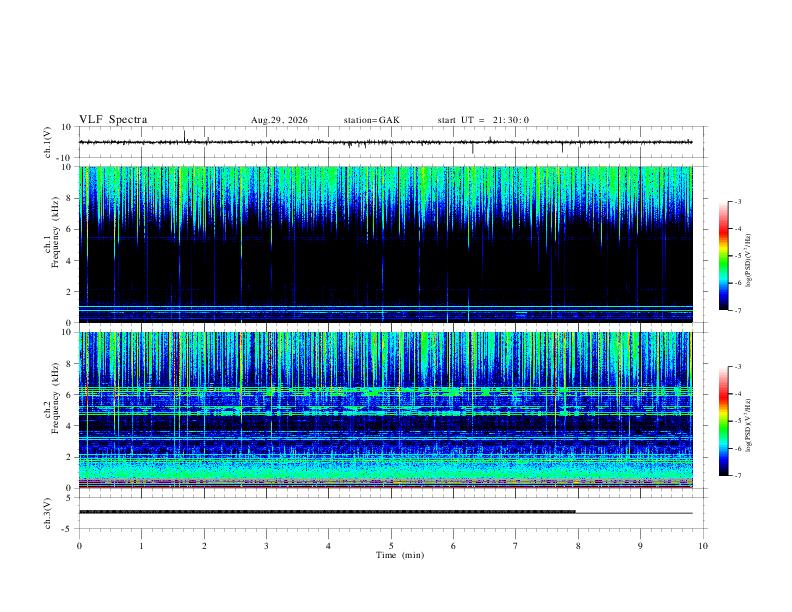Click the ch.3(V) axis label
This screenshot has width=792, height=612.
48,513
